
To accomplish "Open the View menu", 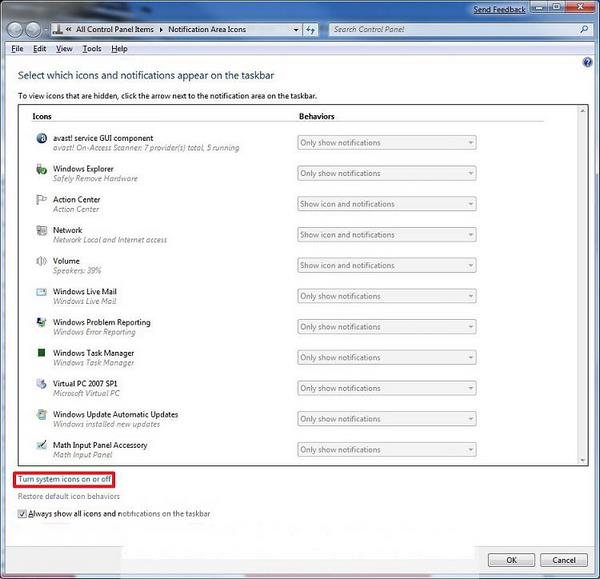I will (x=64, y=49).
